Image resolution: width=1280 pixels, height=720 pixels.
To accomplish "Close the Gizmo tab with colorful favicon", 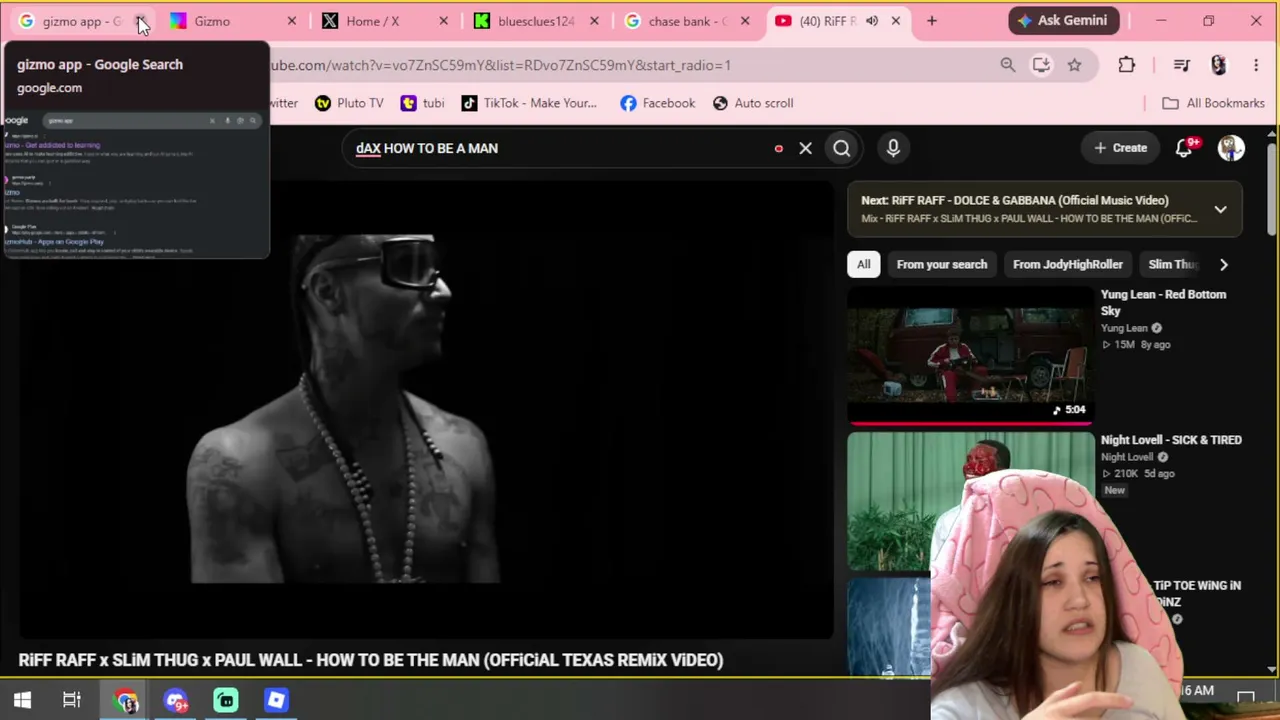I will pos(292,21).
